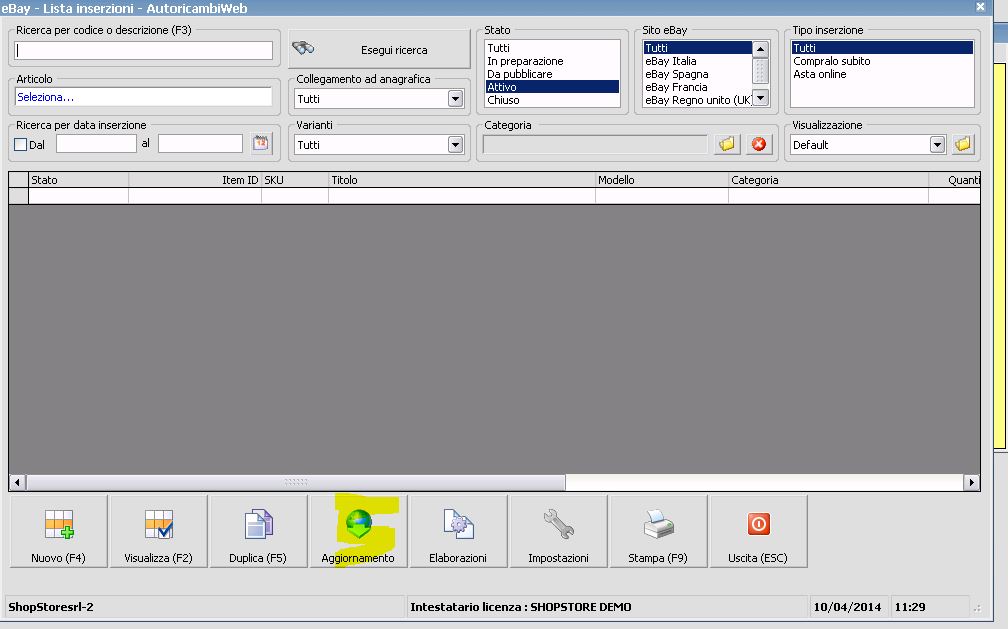The image size is (1008, 629).
Task: Expand the Varianti dropdown
Action: coord(455,145)
